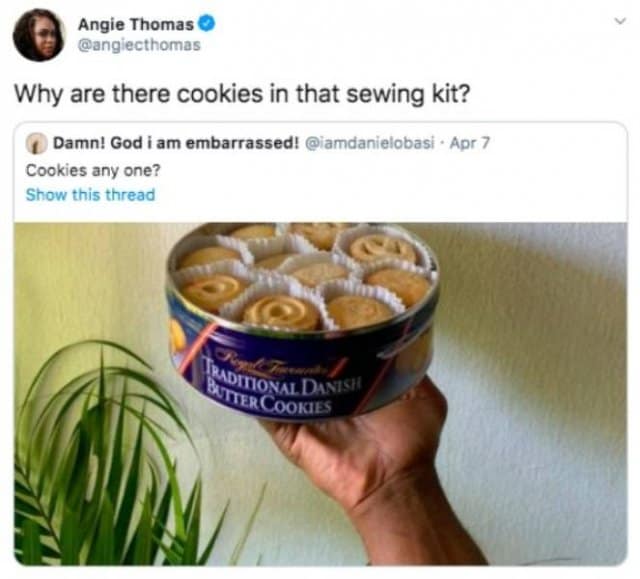This screenshot has width=640, height=579.
Task: Click the 'Cookies any one?' quoted text
Action: (93, 170)
